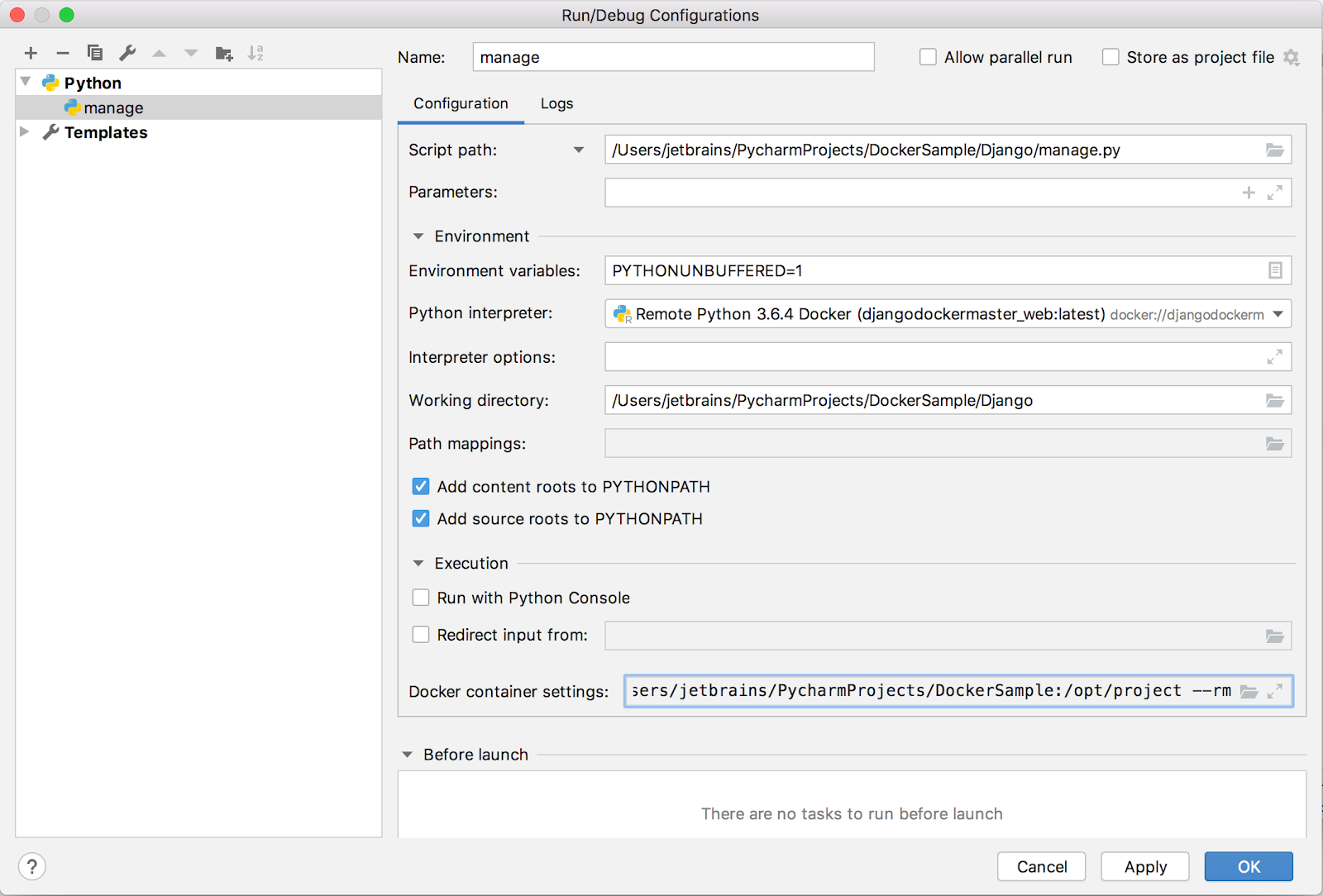The width and height of the screenshot is (1323, 896).
Task: Toggle Store as project file checkbox
Action: 1110,57
